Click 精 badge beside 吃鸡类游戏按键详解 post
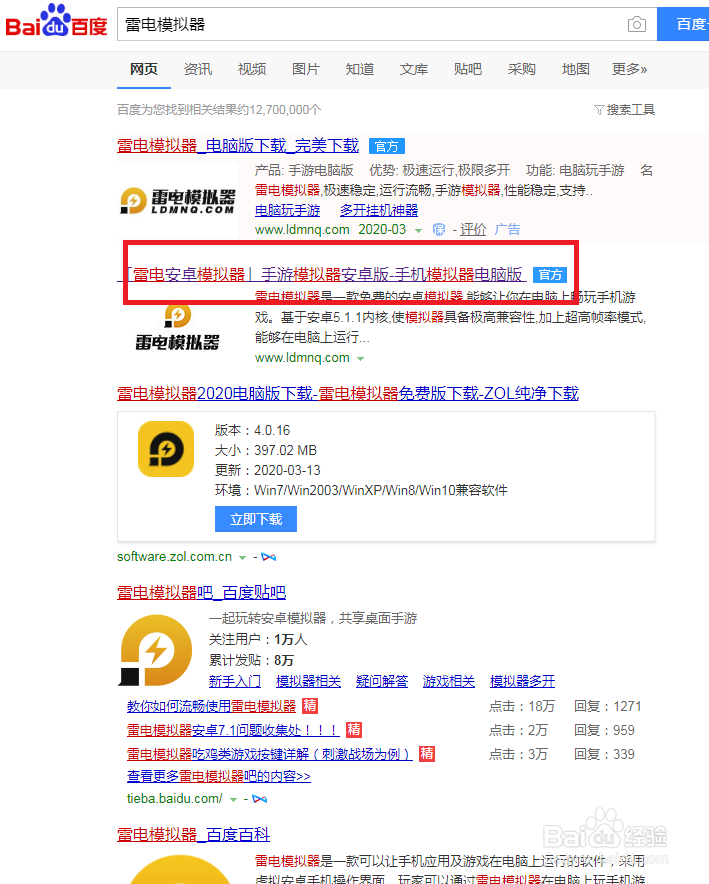The image size is (709, 884). (x=427, y=754)
